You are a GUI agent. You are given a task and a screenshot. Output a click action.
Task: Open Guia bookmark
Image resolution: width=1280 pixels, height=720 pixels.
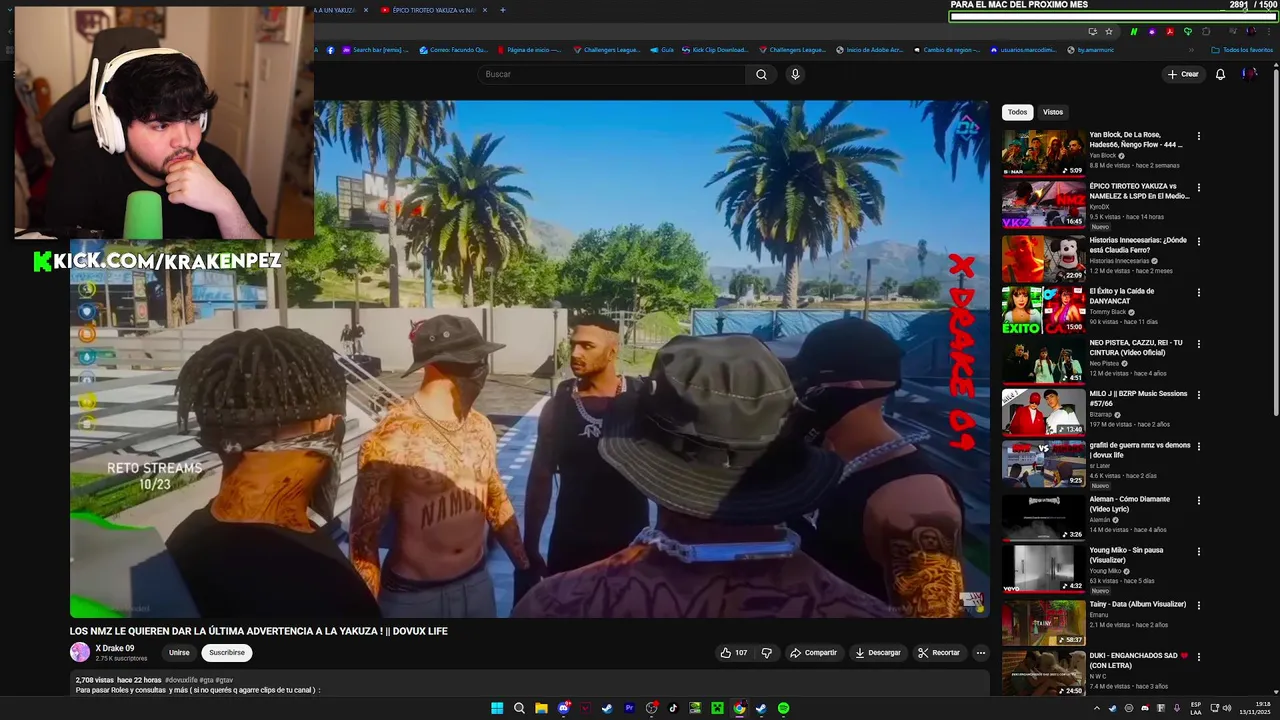coord(662,49)
